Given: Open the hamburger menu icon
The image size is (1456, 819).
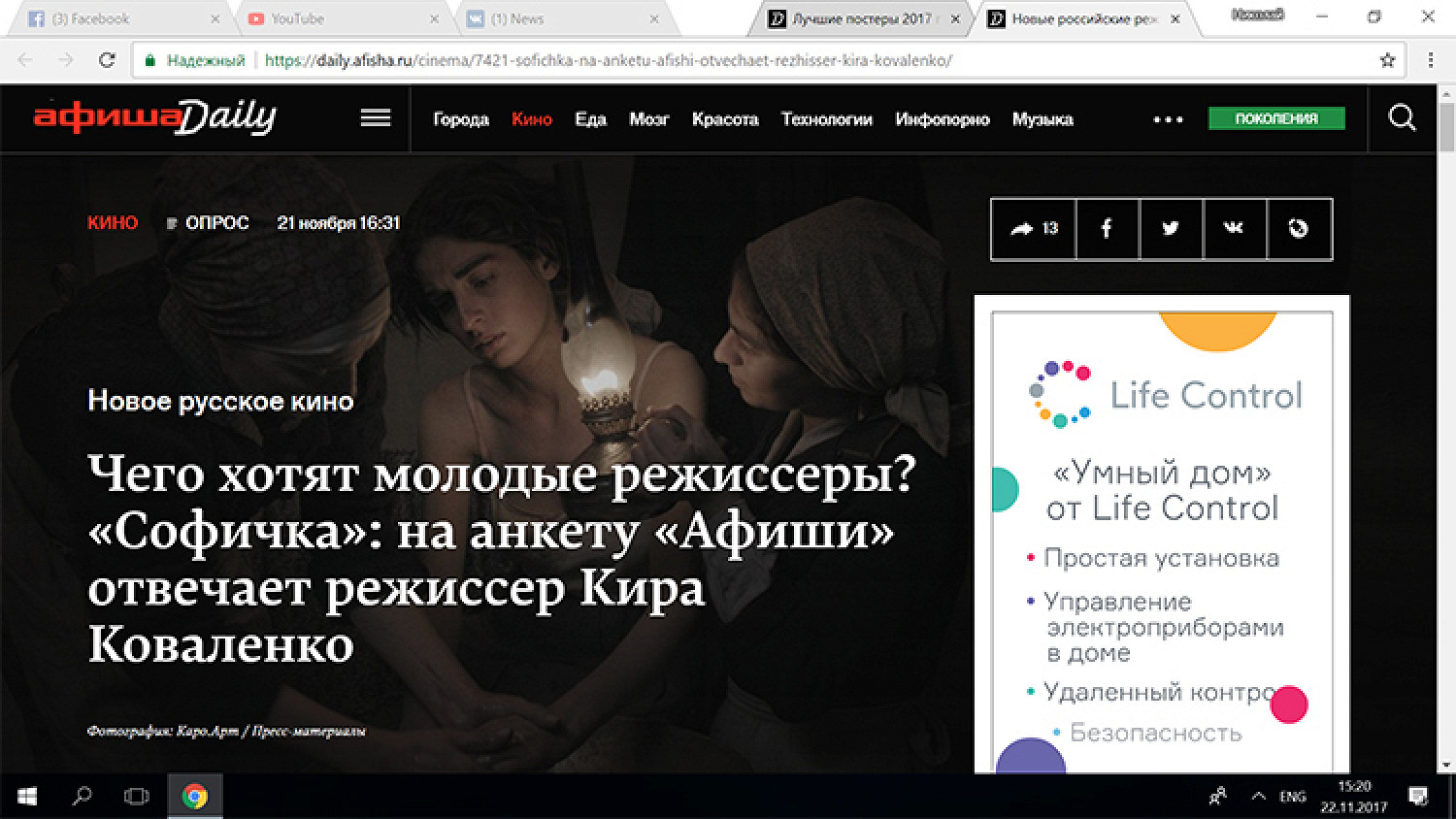Looking at the screenshot, I should click(376, 118).
